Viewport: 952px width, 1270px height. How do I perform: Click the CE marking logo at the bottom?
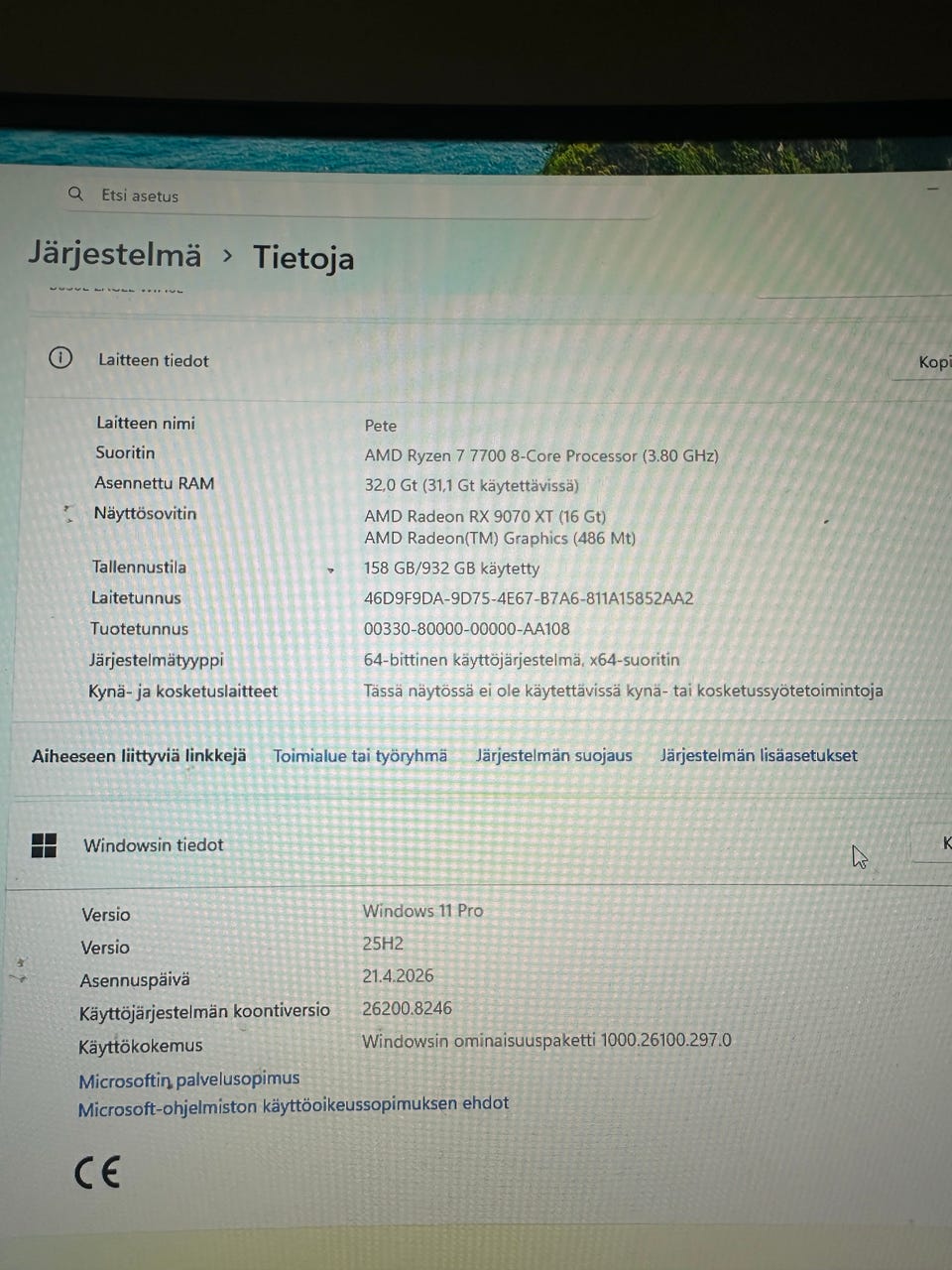coord(97,1172)
